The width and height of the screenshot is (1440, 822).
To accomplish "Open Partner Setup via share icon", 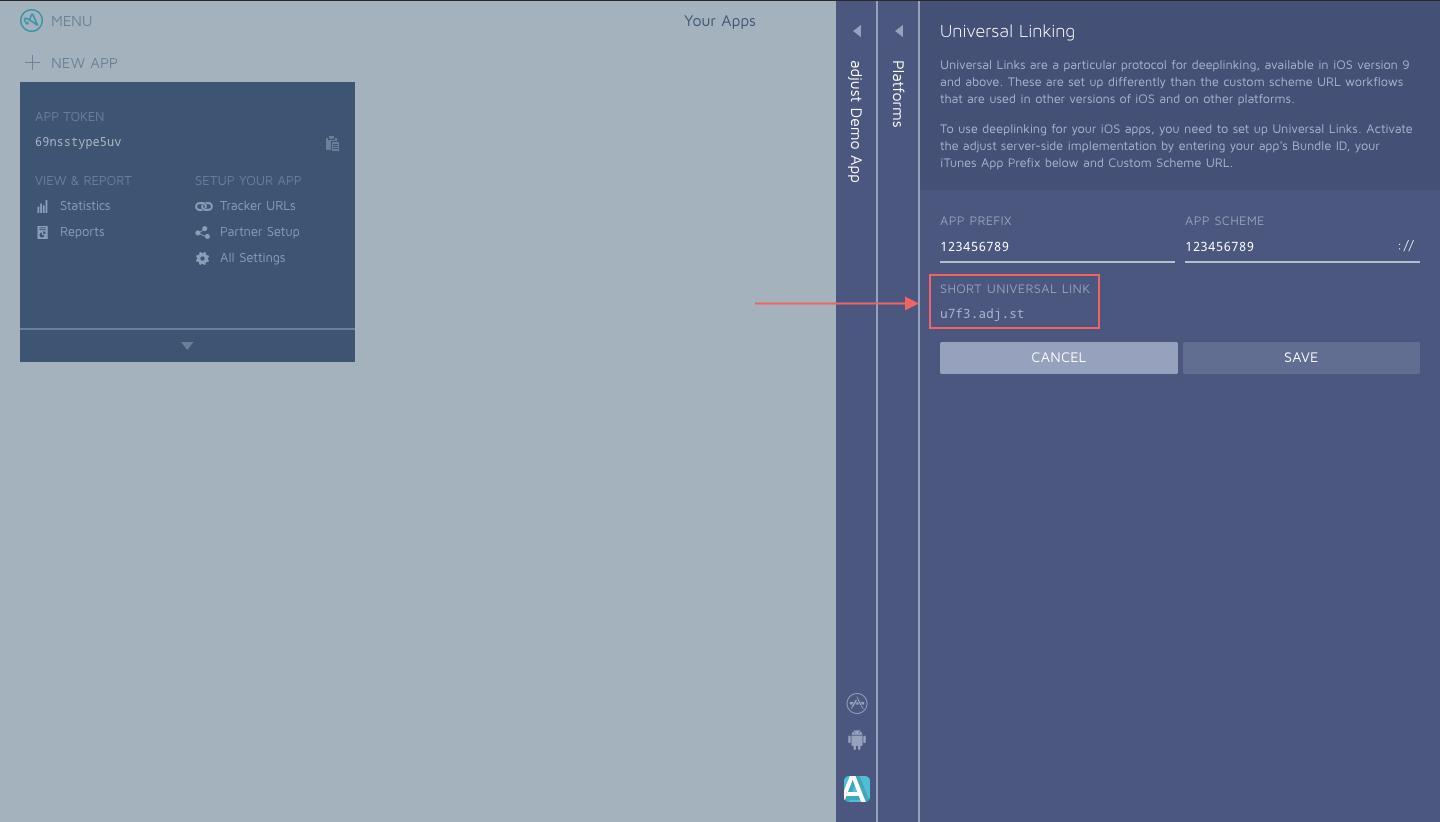I will (x=204, y=231).
